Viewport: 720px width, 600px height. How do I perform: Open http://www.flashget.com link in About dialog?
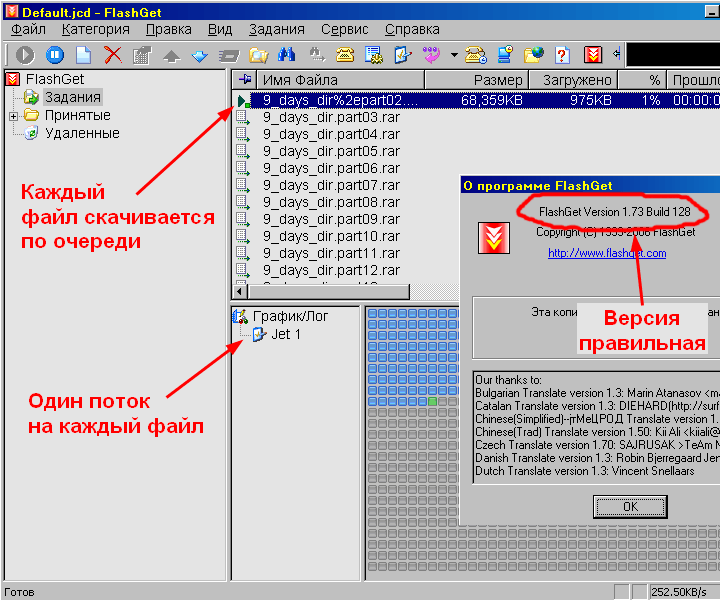(x=607, y=253)
